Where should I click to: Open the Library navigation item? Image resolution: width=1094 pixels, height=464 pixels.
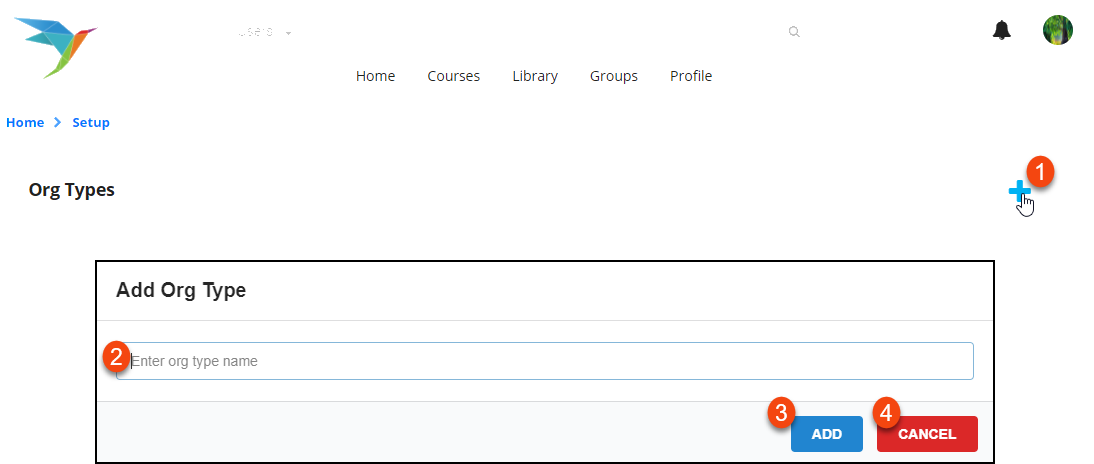tap(535, 76)
